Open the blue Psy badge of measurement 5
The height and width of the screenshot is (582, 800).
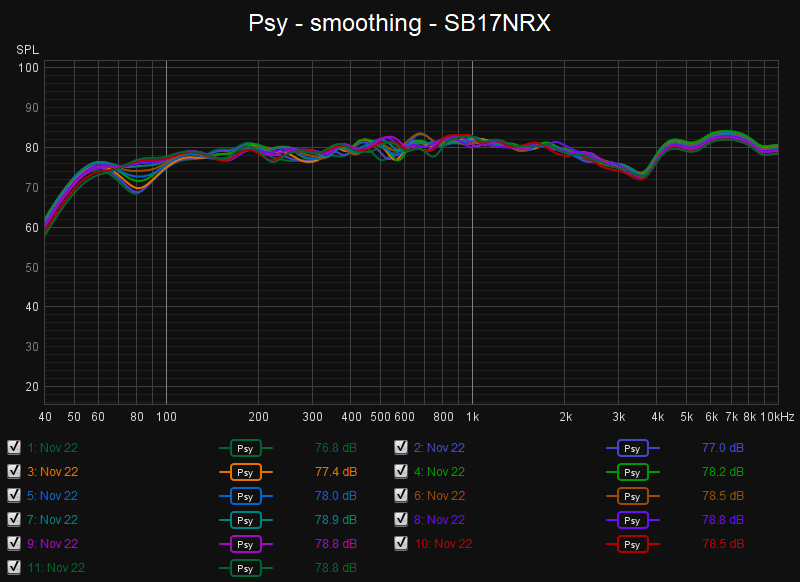click(x=245, y=496)
